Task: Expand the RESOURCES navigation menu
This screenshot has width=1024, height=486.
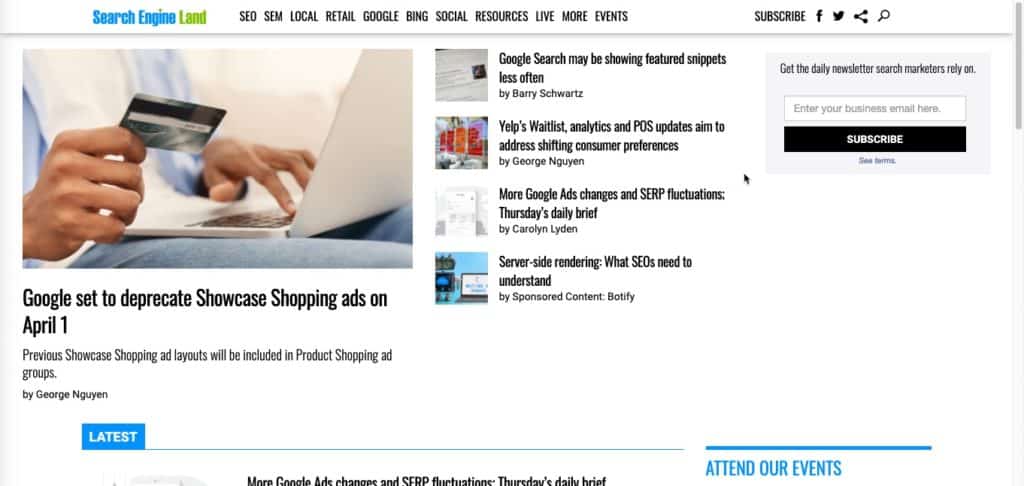Action: click(x=502, y=16)
